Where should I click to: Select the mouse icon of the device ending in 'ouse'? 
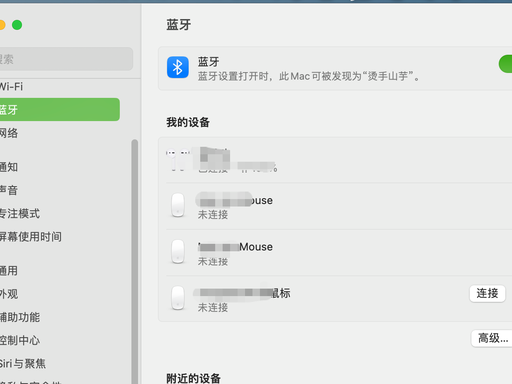click(x=178, y=205)
